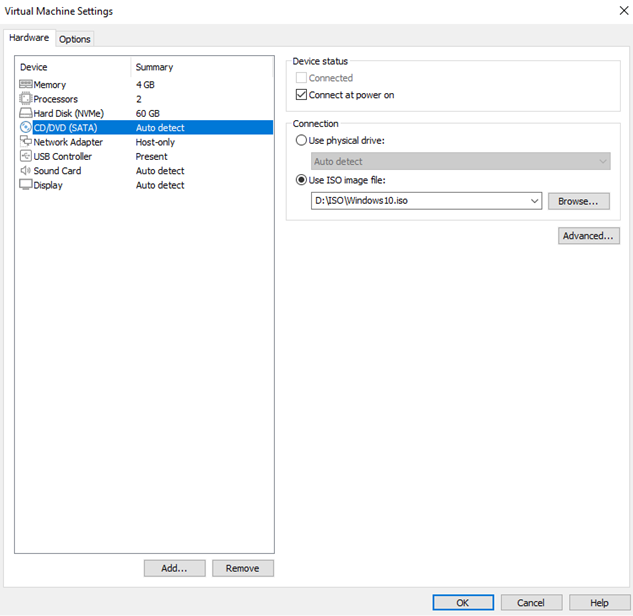Close the Virtual Machine Settings window
The image size is (633, 616).
point(624,11)
